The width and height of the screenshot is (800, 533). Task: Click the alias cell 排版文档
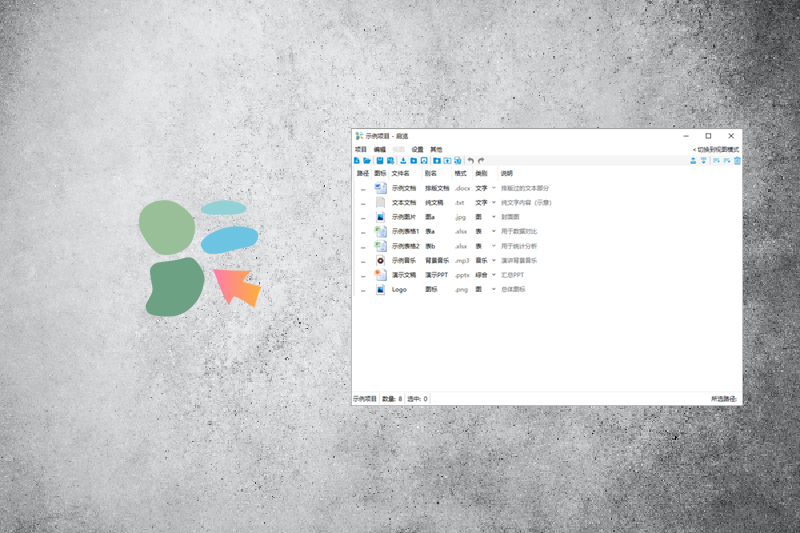[437, 188]
